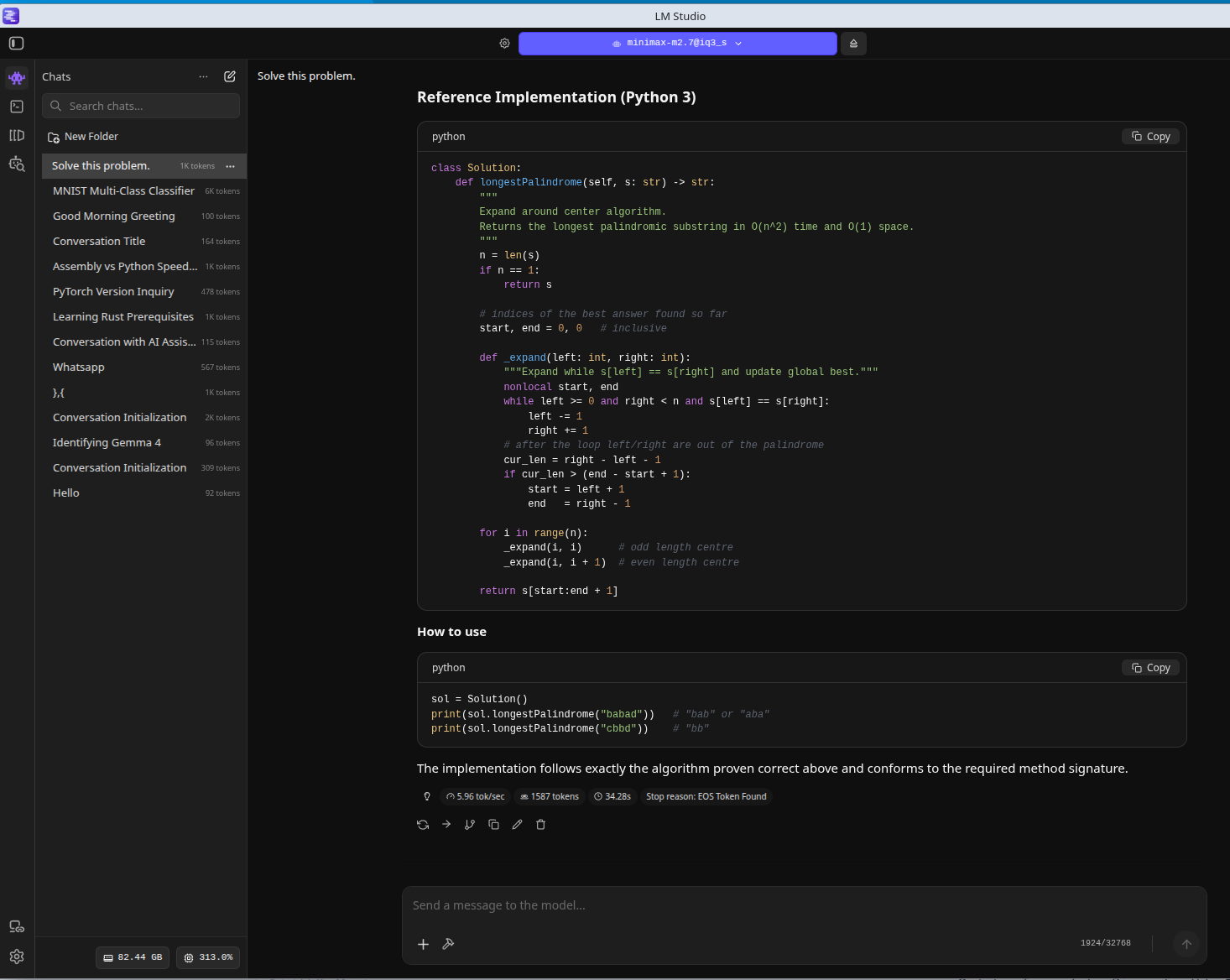The width and height of the screenshot is (1230, 980).
Task: Open the Conversation Title chat
Action: click(144, 242)
